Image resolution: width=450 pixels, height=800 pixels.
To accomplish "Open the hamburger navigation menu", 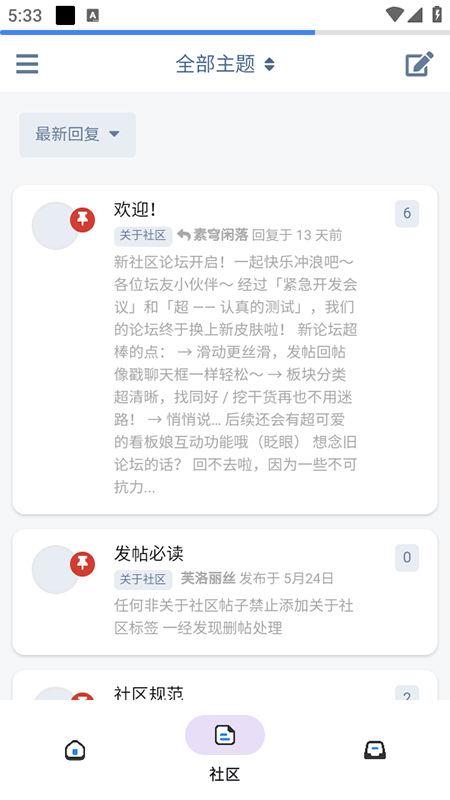I will [x=27, y=64].
